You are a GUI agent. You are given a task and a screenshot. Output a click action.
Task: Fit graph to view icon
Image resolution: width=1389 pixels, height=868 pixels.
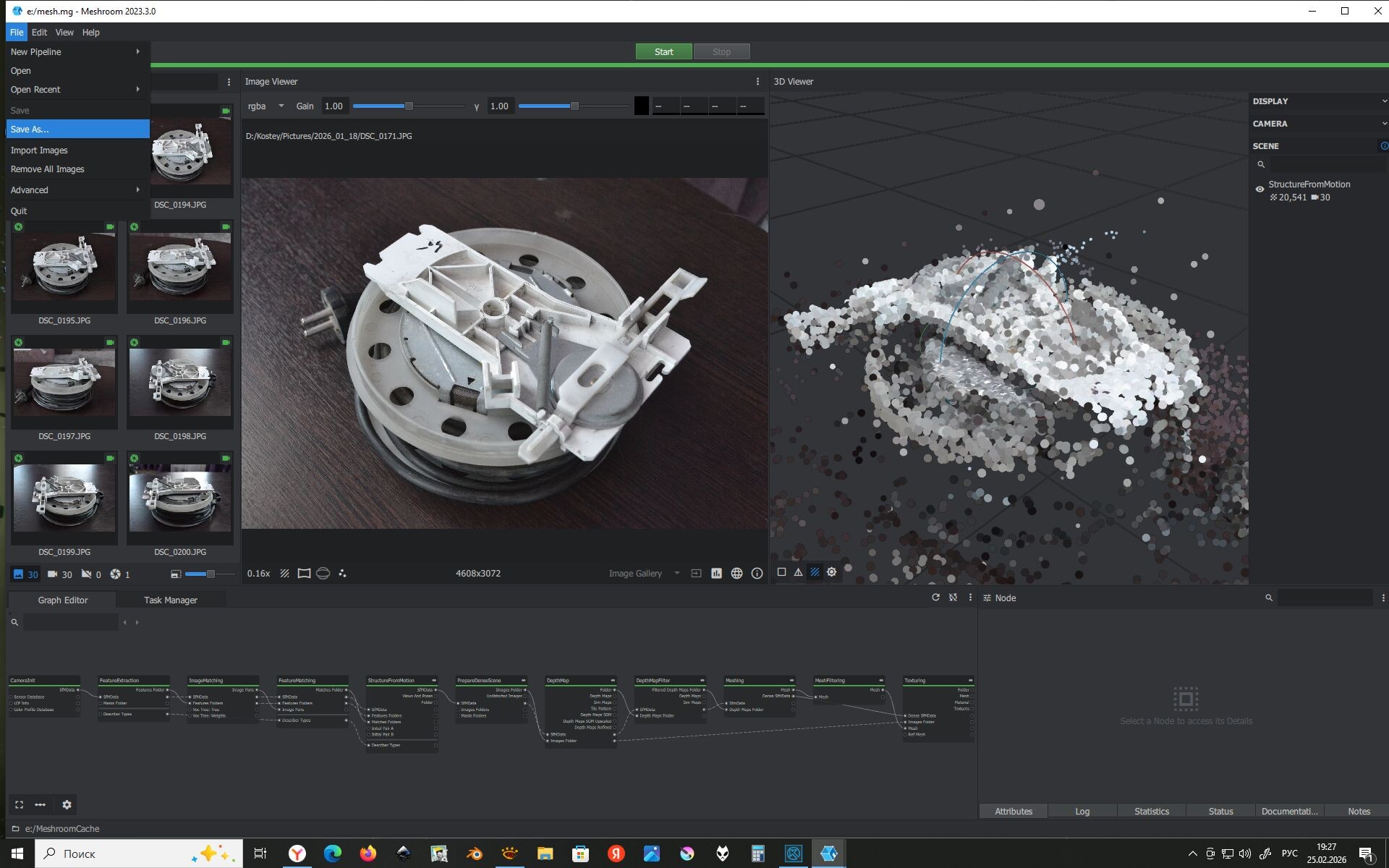pyautogui.click(x=20, y=804)
